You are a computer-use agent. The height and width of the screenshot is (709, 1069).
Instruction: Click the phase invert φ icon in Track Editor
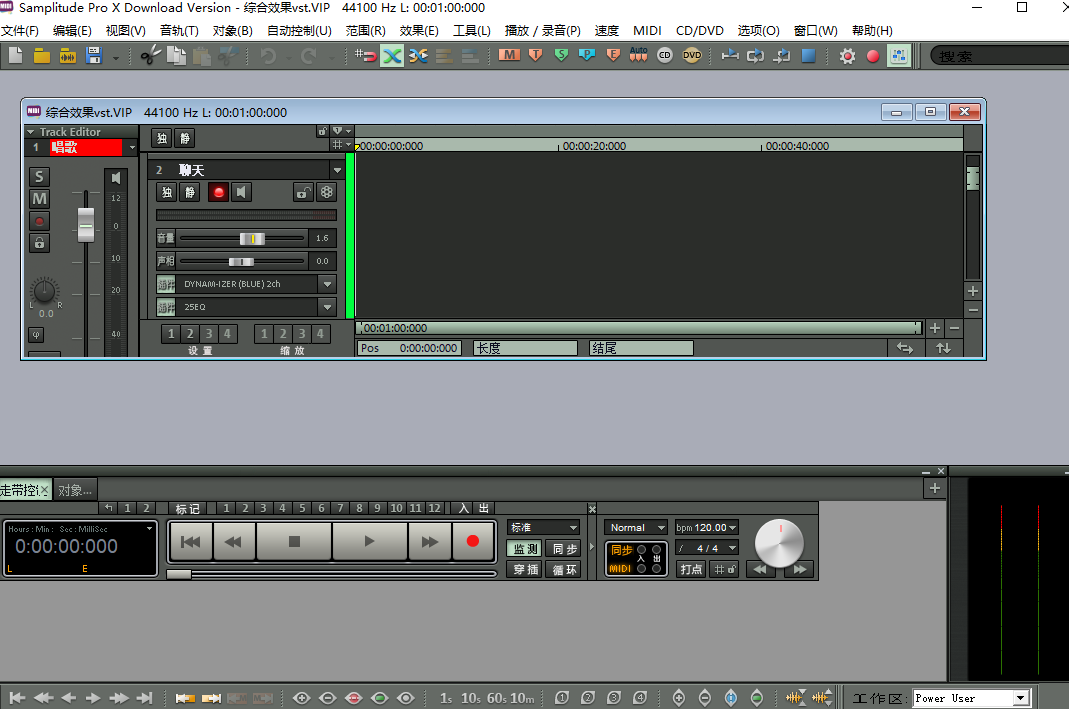[36, 335]
